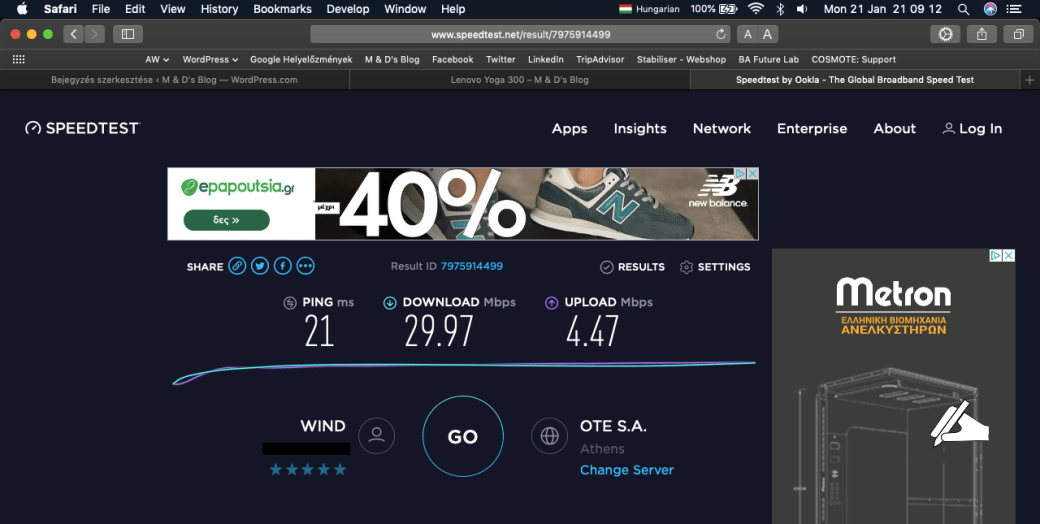Open the Apps navigation item
This screenshot has width=1040, height=524.
(569, 129)
